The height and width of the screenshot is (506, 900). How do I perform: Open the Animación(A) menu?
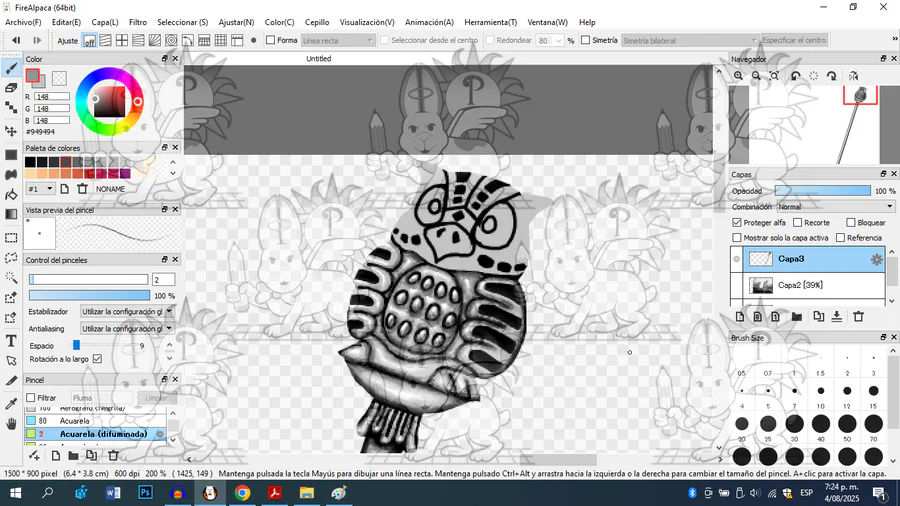(429, 22)
